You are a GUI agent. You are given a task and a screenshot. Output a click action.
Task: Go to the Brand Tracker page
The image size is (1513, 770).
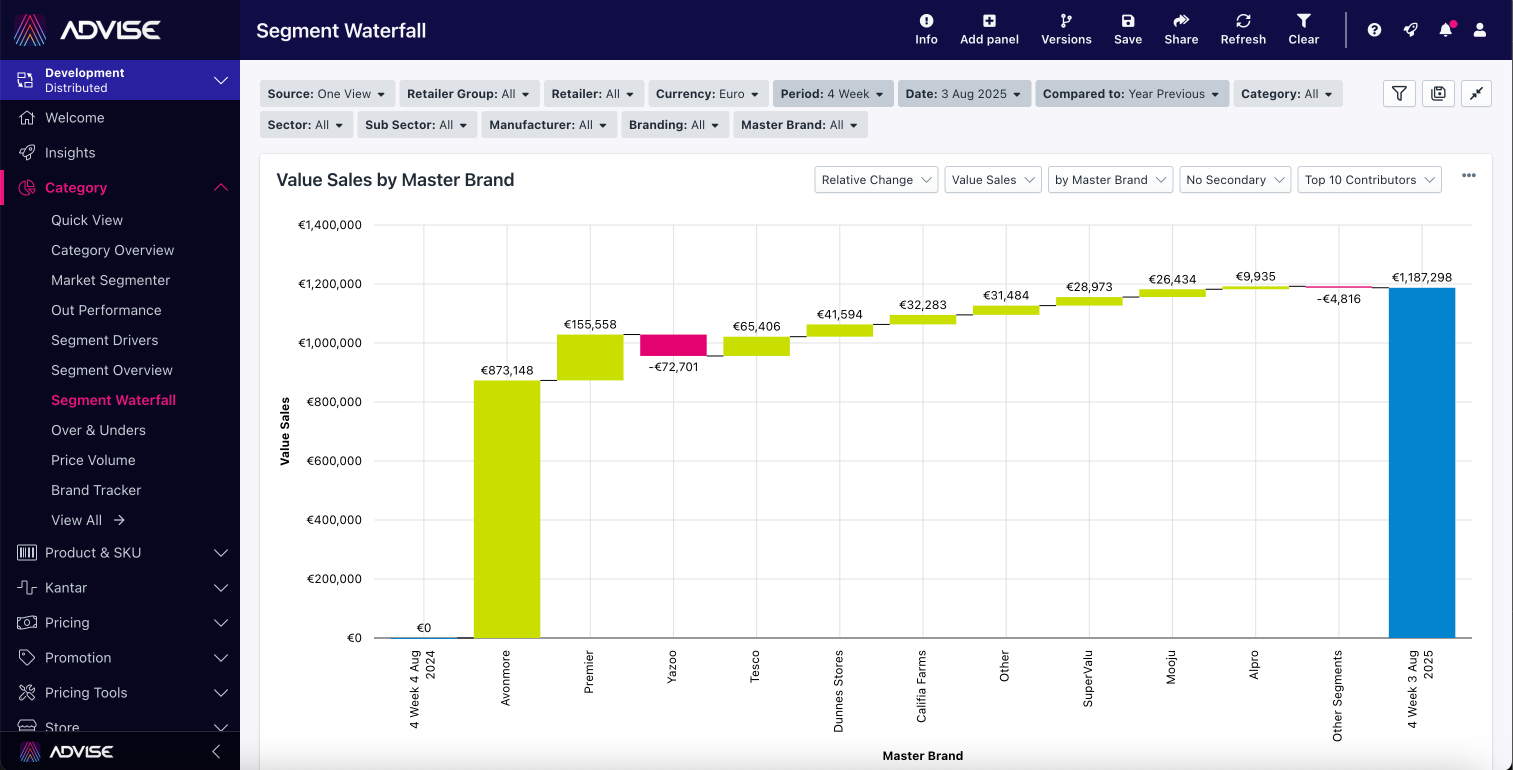pyautogui.click(x=96, y=490)
